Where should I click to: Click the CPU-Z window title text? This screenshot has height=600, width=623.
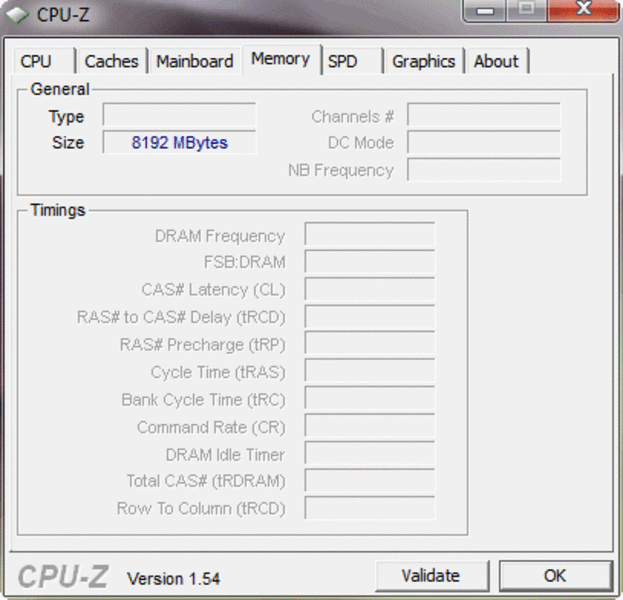[x=63, y=15]
